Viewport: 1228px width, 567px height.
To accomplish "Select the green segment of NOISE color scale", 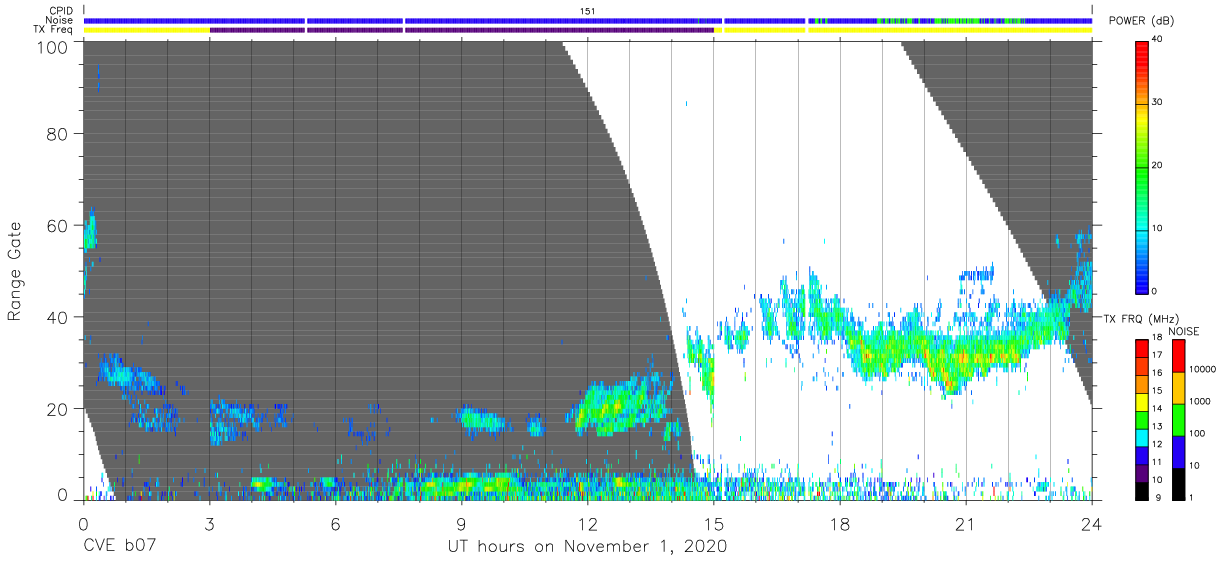I will 1178,419.
